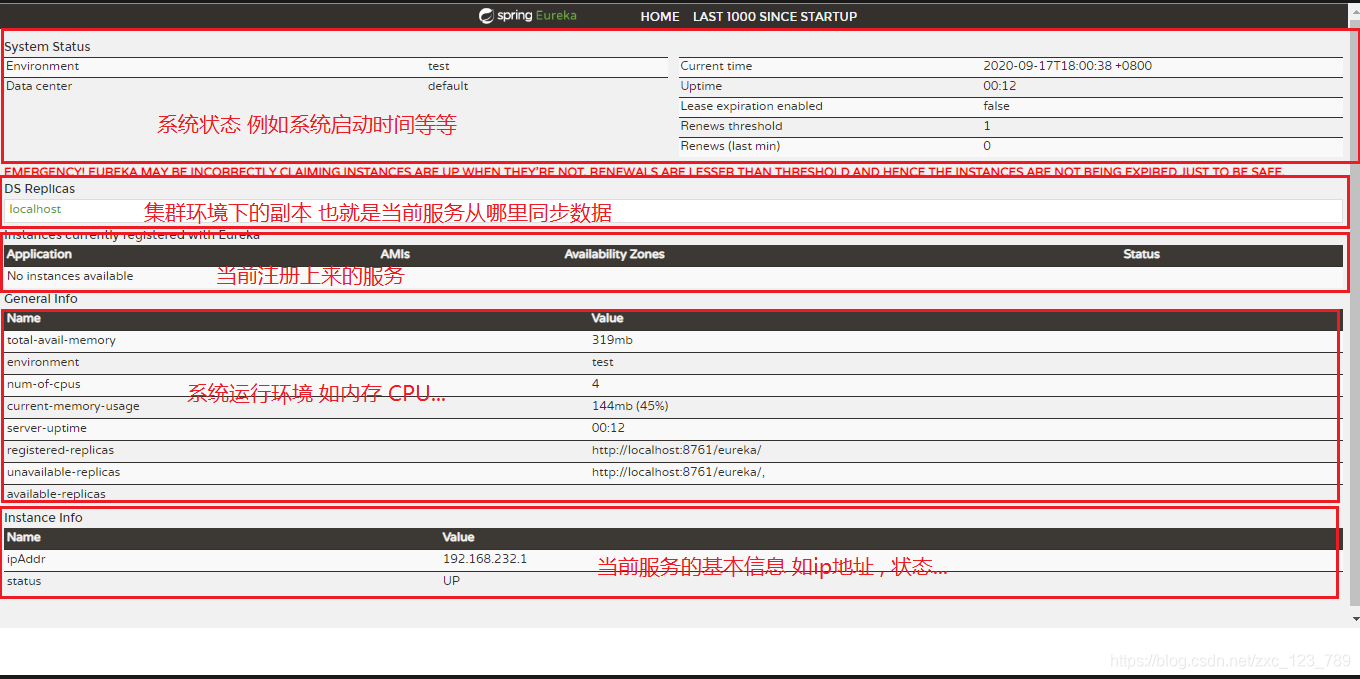Select the Uptime value 00:12

pyautogui.click(x=1000, y=86)
